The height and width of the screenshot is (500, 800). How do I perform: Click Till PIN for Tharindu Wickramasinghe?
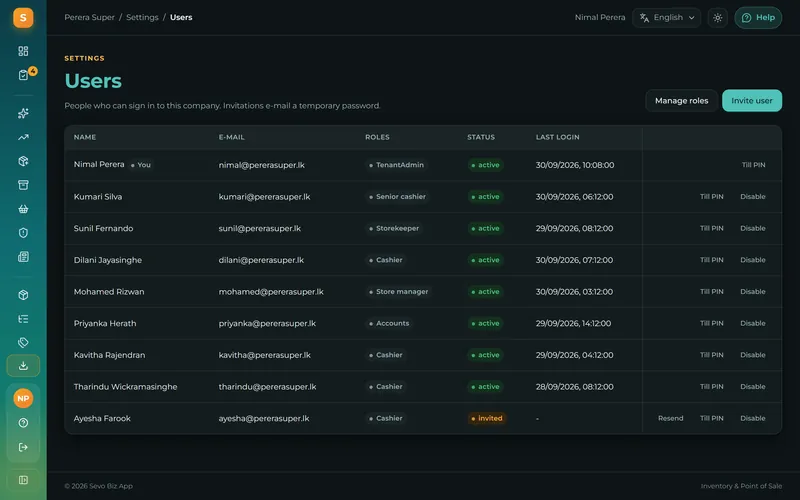tap(712, 386)
